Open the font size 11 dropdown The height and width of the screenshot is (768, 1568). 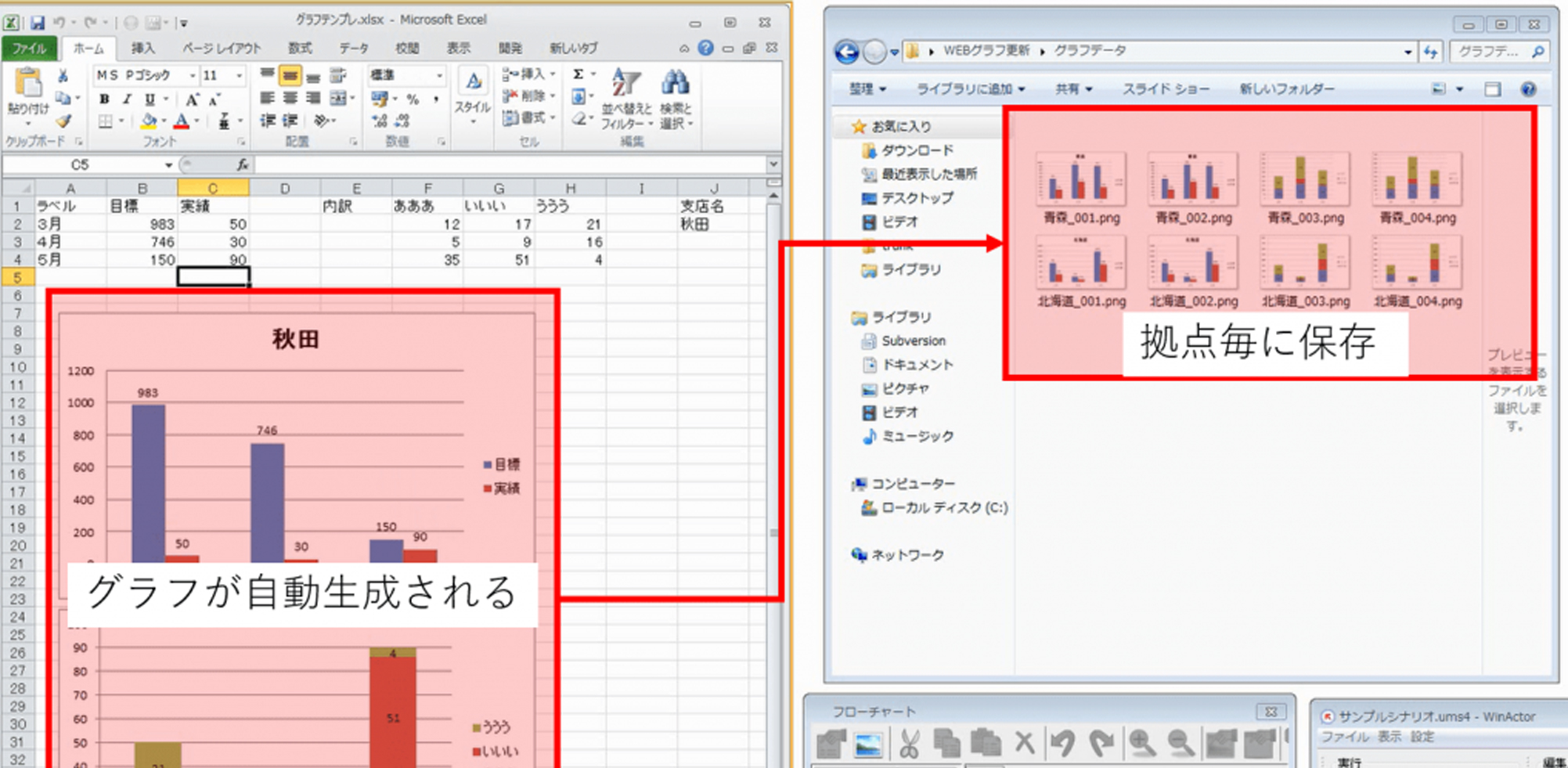click(239, 76)
